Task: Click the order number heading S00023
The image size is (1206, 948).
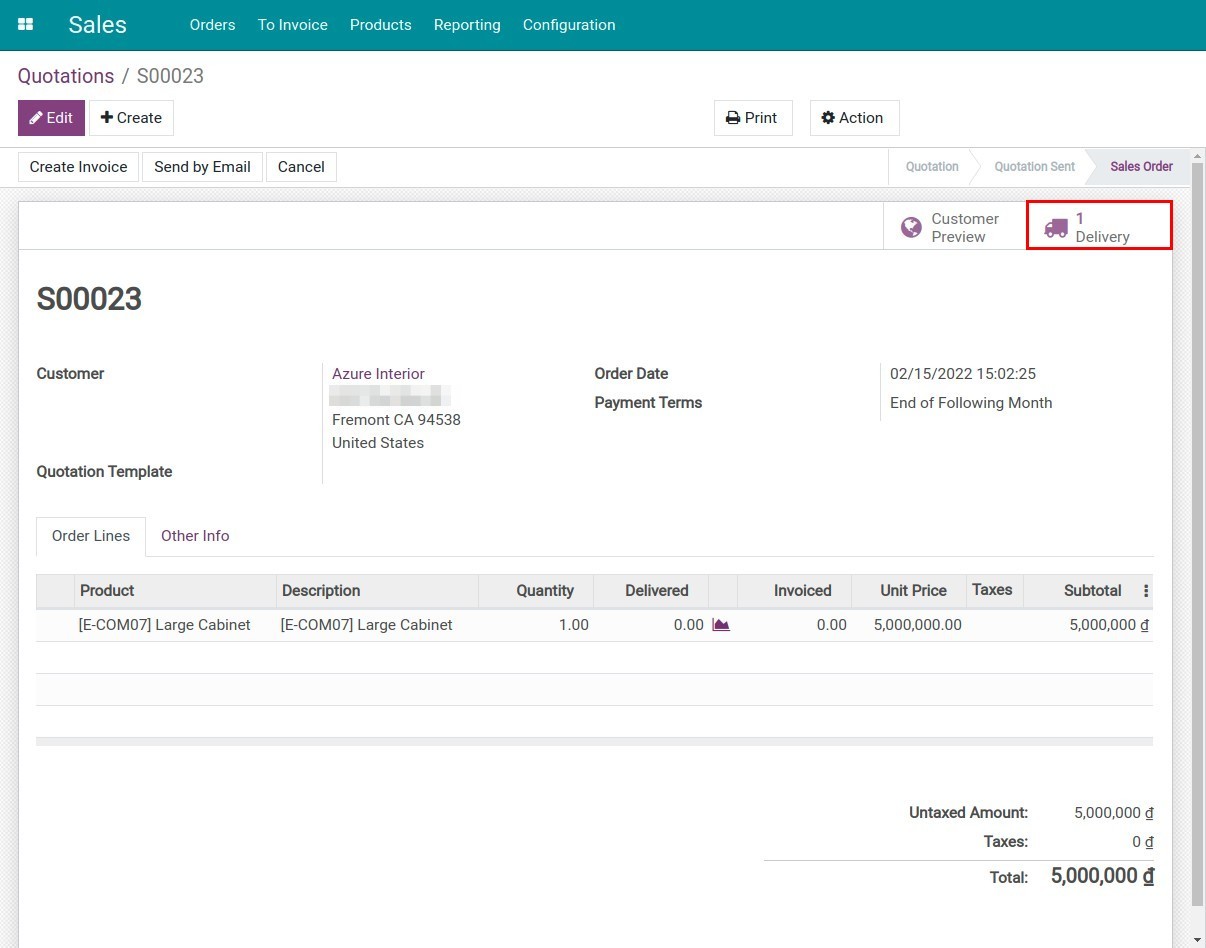Action: tap(89, 299)
